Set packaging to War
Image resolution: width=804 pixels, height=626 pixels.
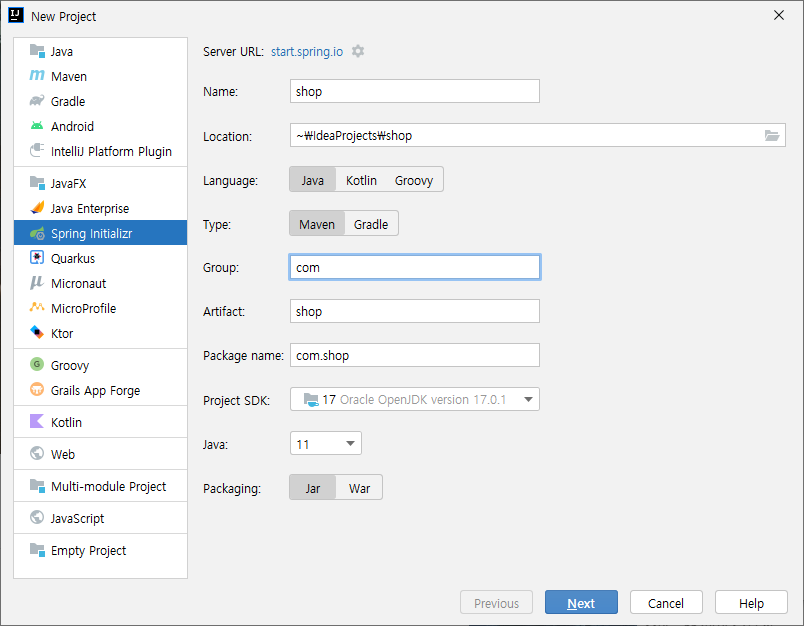click(359, 488)
